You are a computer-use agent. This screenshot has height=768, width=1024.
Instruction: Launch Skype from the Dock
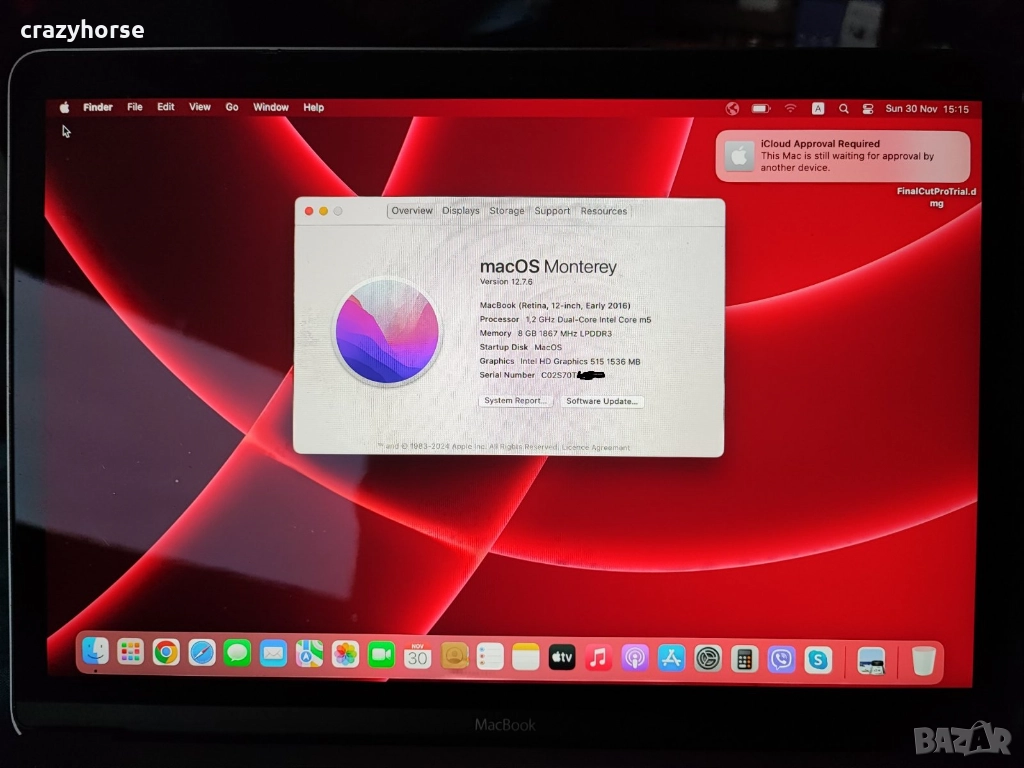click(818, 661)
